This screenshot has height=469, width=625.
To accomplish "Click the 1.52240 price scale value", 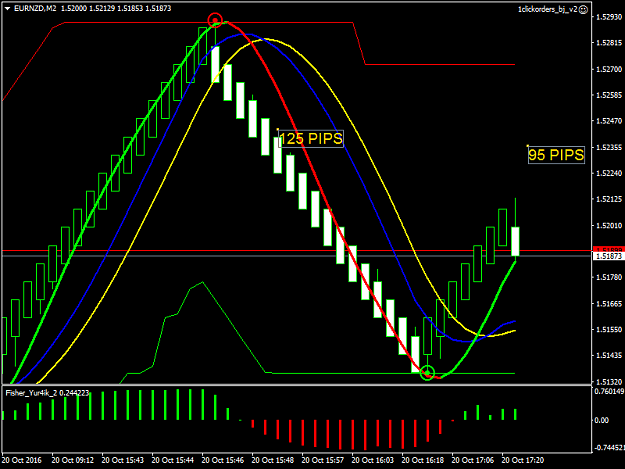I will [x=609, y=173].
